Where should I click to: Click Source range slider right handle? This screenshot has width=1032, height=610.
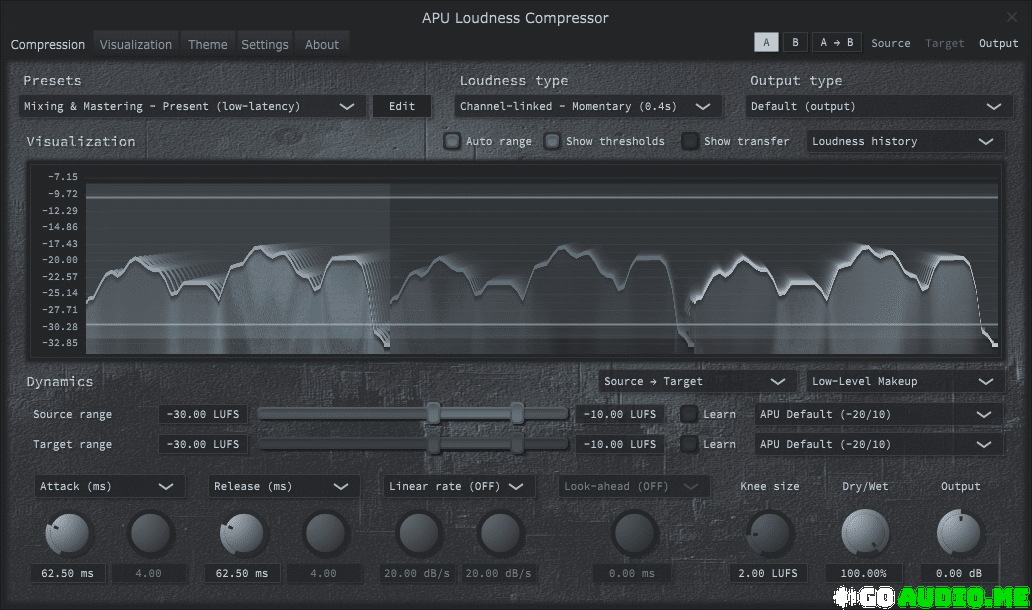(x=517, y=413)
